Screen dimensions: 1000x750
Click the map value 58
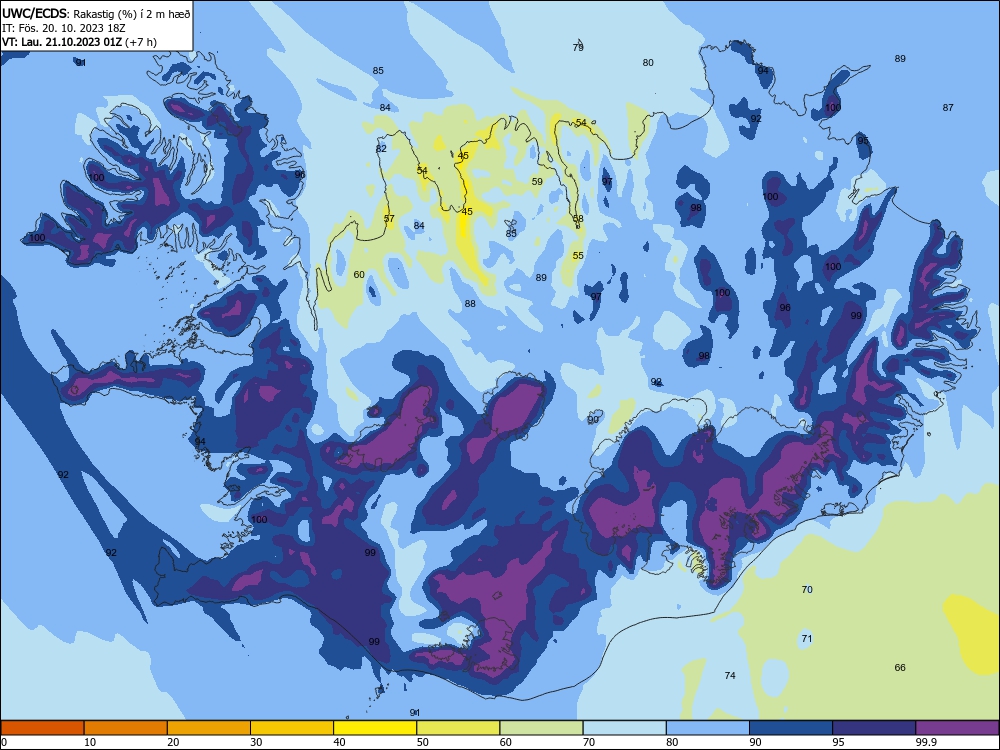578,219
